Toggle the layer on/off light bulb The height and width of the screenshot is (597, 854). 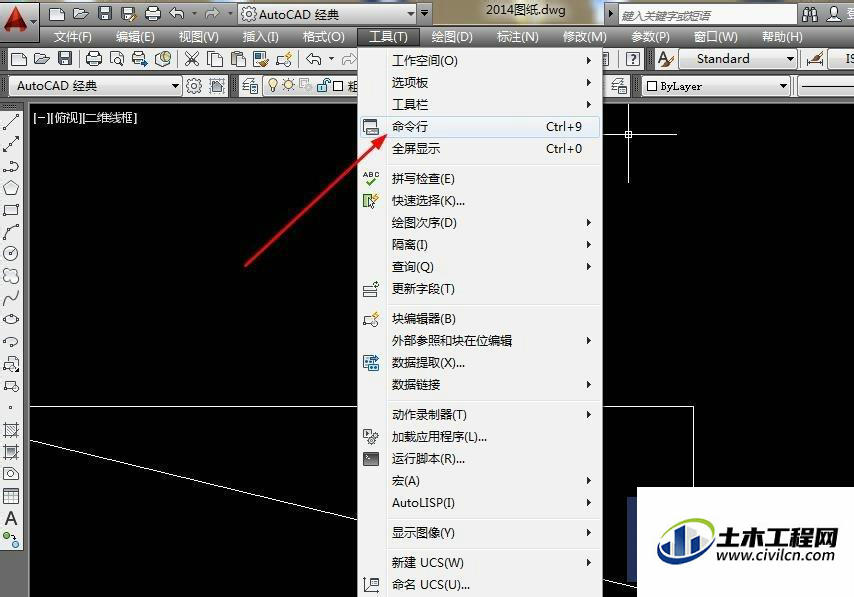pos(273,85)
